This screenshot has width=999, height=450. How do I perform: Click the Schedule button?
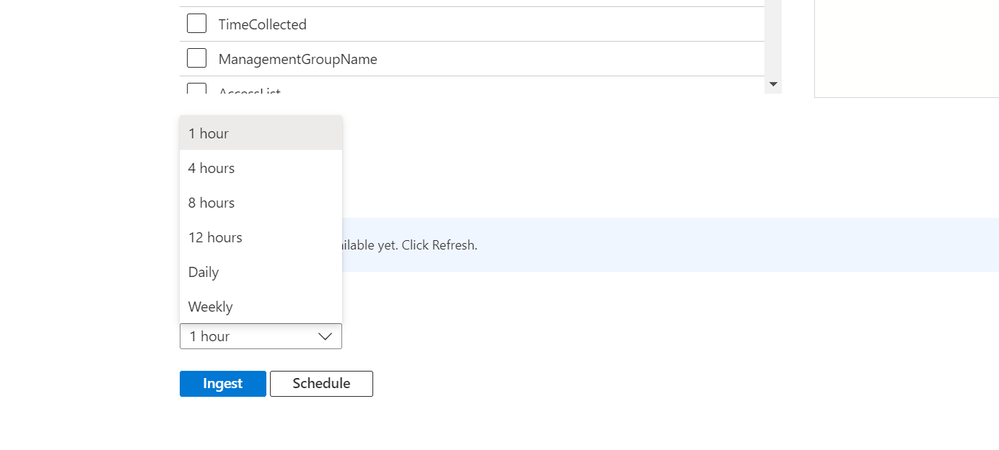click(x=321, y=384)
